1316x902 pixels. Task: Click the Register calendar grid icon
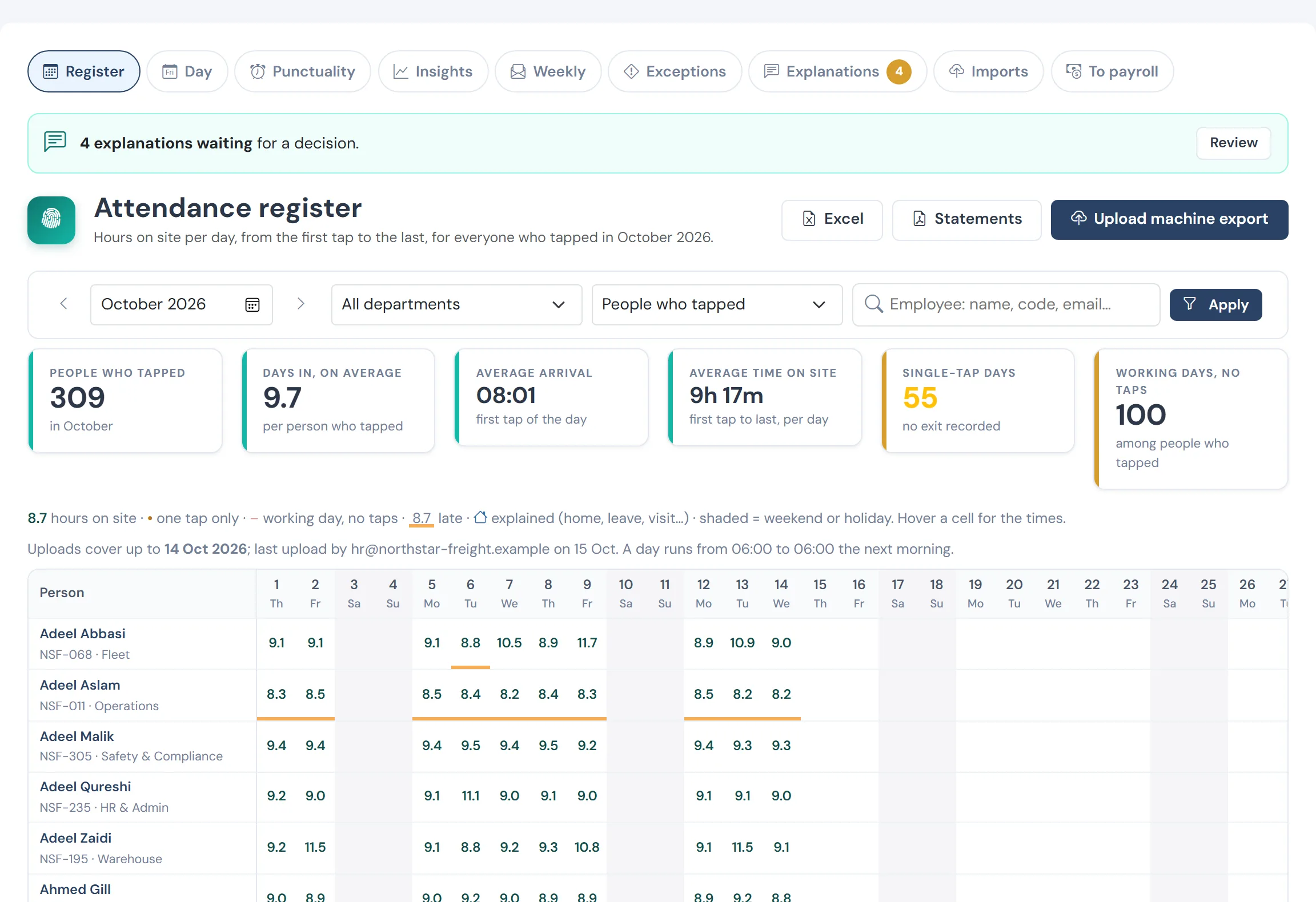pyautogui.click(x=51, y=71)
